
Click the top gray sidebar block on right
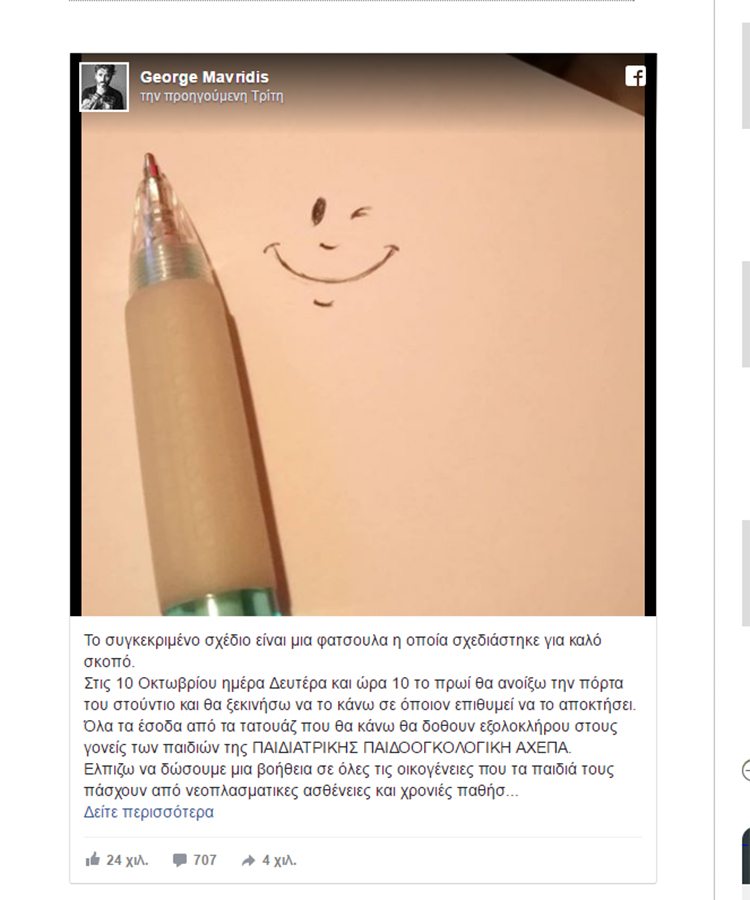[746, 76]
